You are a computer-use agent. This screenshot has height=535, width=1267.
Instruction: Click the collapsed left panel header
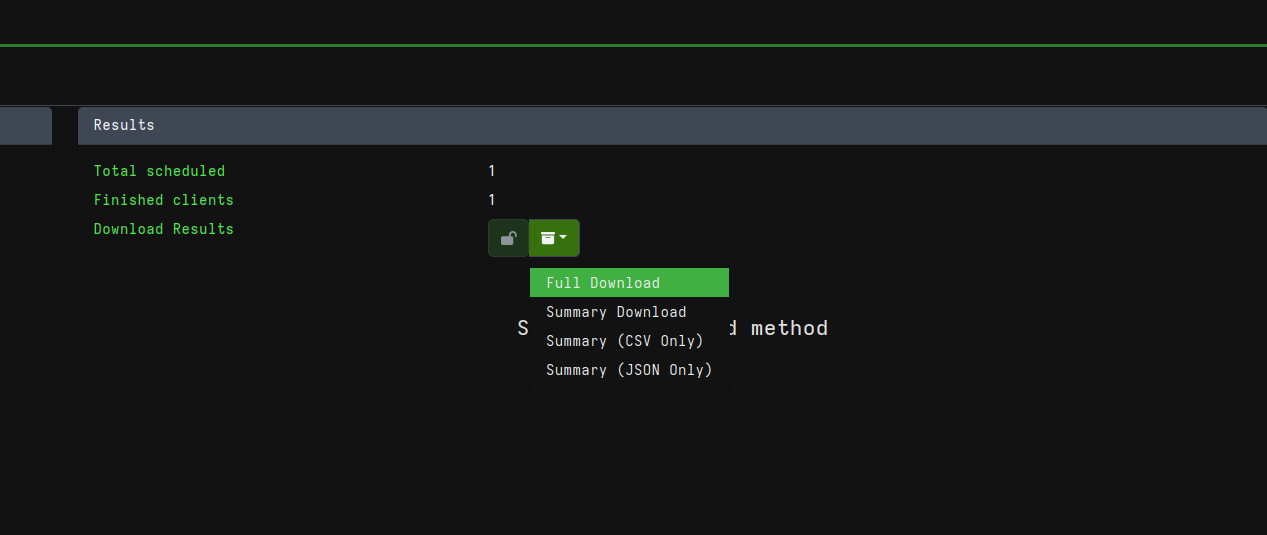[26, 126]
